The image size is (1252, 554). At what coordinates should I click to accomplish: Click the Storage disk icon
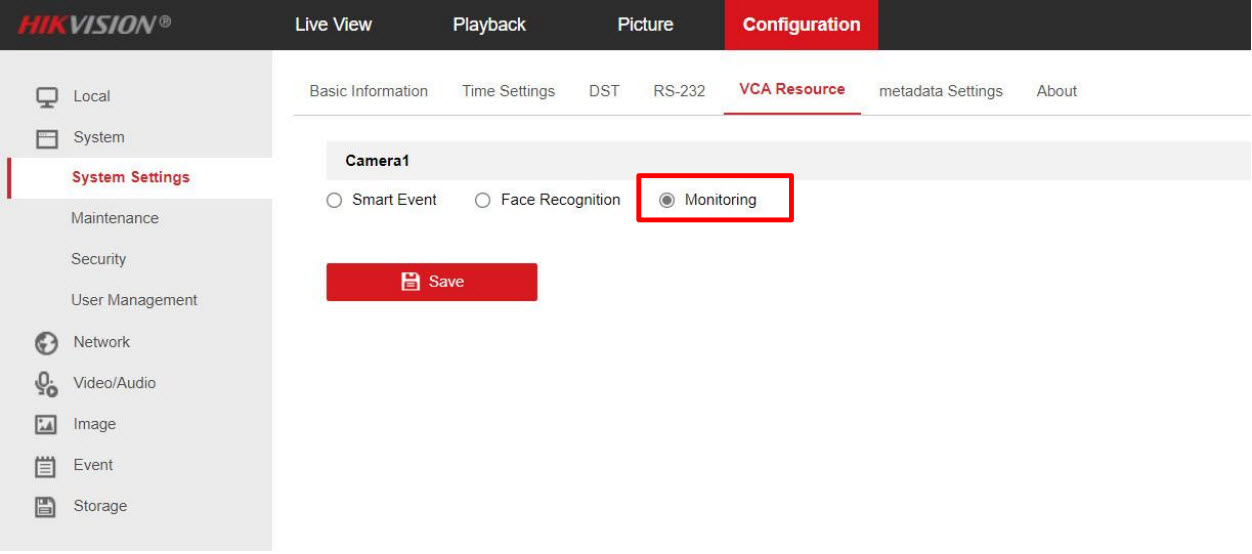pyautogui.click(x=46, y=507)
